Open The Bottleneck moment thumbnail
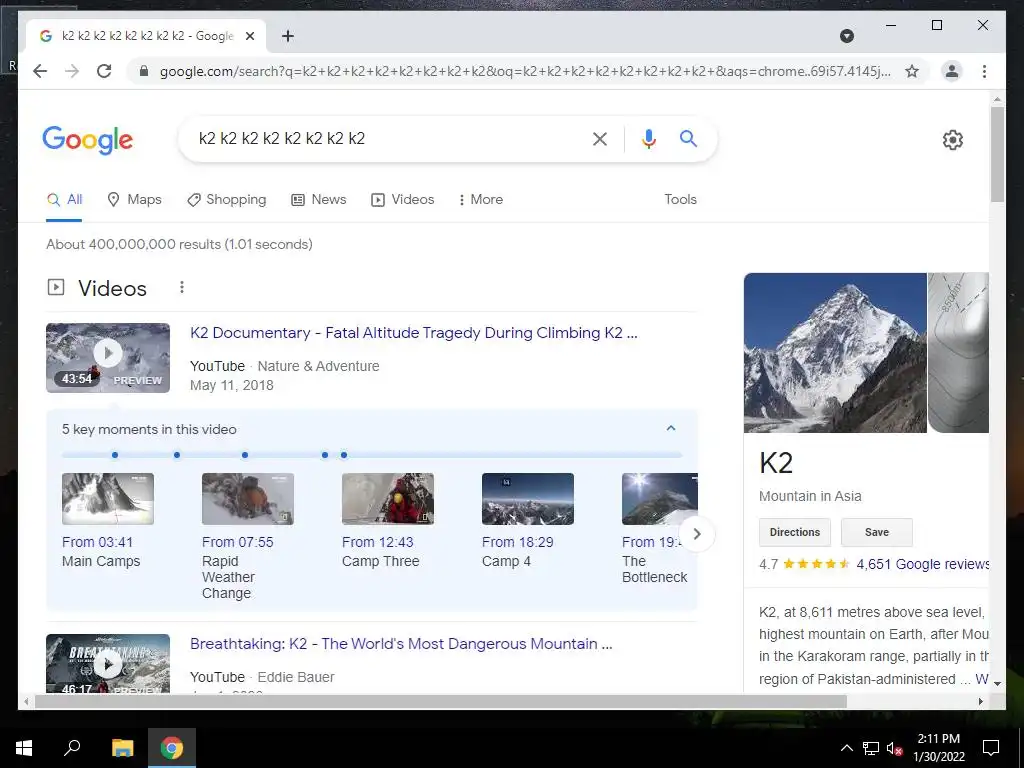The height and width of the screenshot is (768, 1024). click(x=660, y=499)
